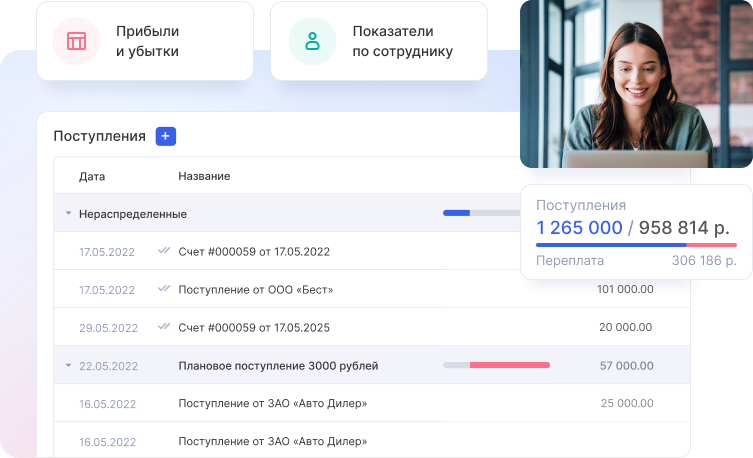Viewport: 753px width, 458px height.
Task: Click the Дата column header
Action: (x=92, y=176)
